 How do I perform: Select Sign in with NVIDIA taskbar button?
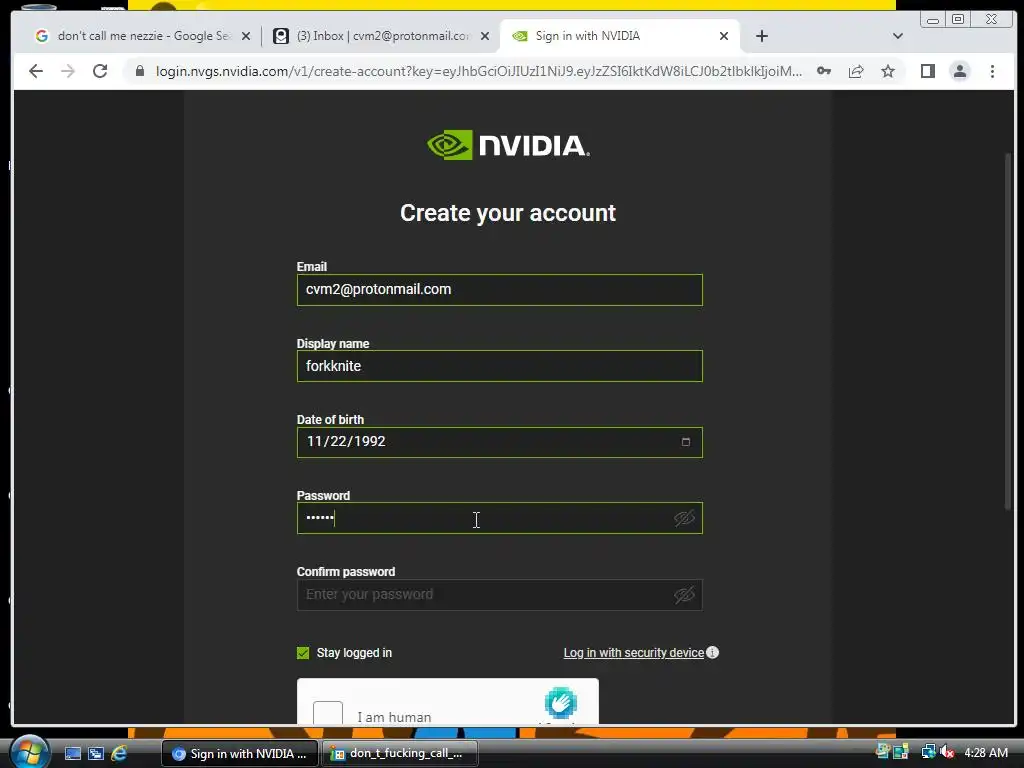coord(240,754)
